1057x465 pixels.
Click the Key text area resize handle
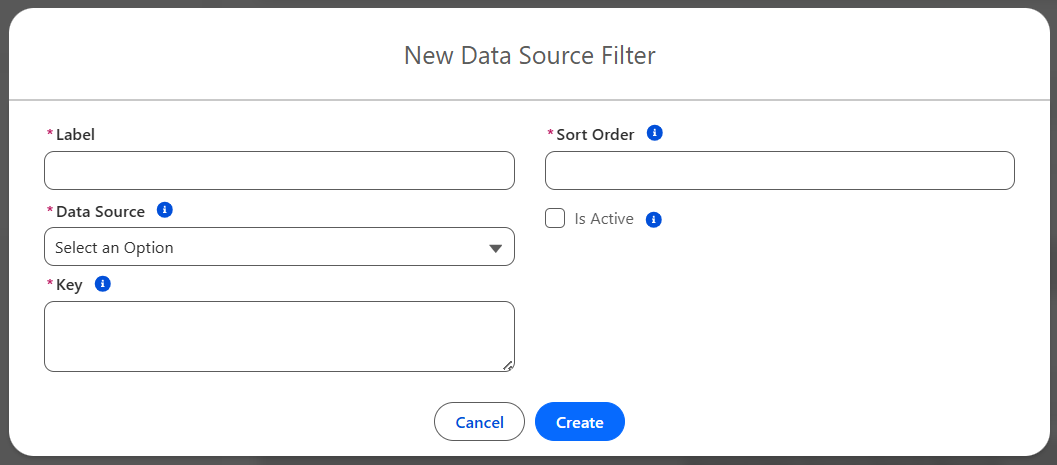508,366
